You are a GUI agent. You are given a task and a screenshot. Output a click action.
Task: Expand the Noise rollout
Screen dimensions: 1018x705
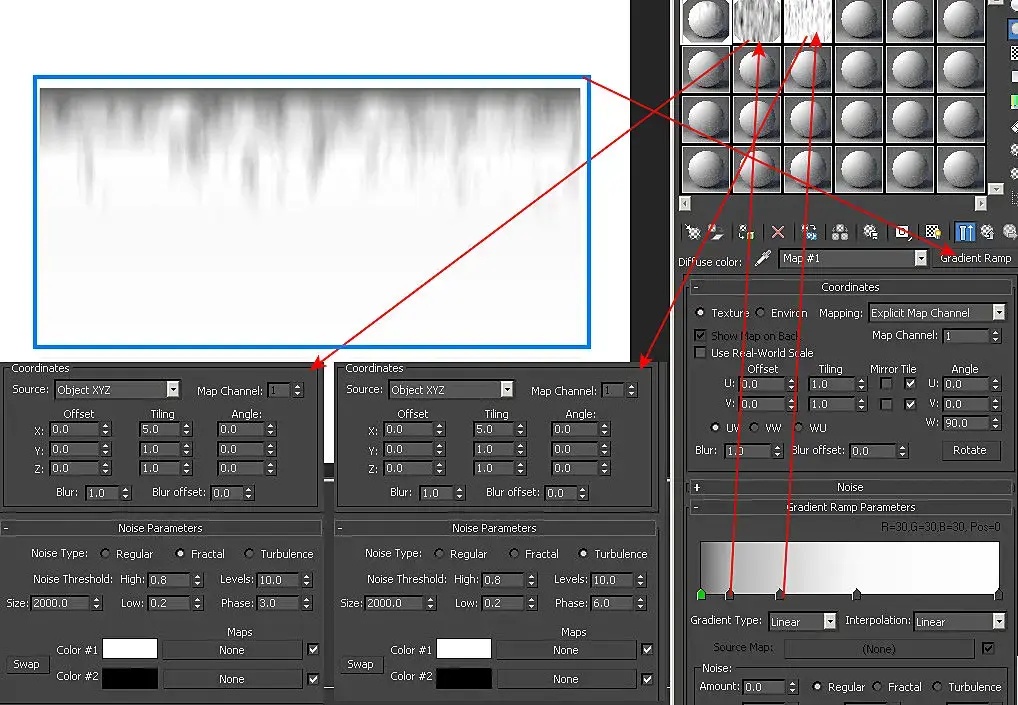click(x=850, y=487)
